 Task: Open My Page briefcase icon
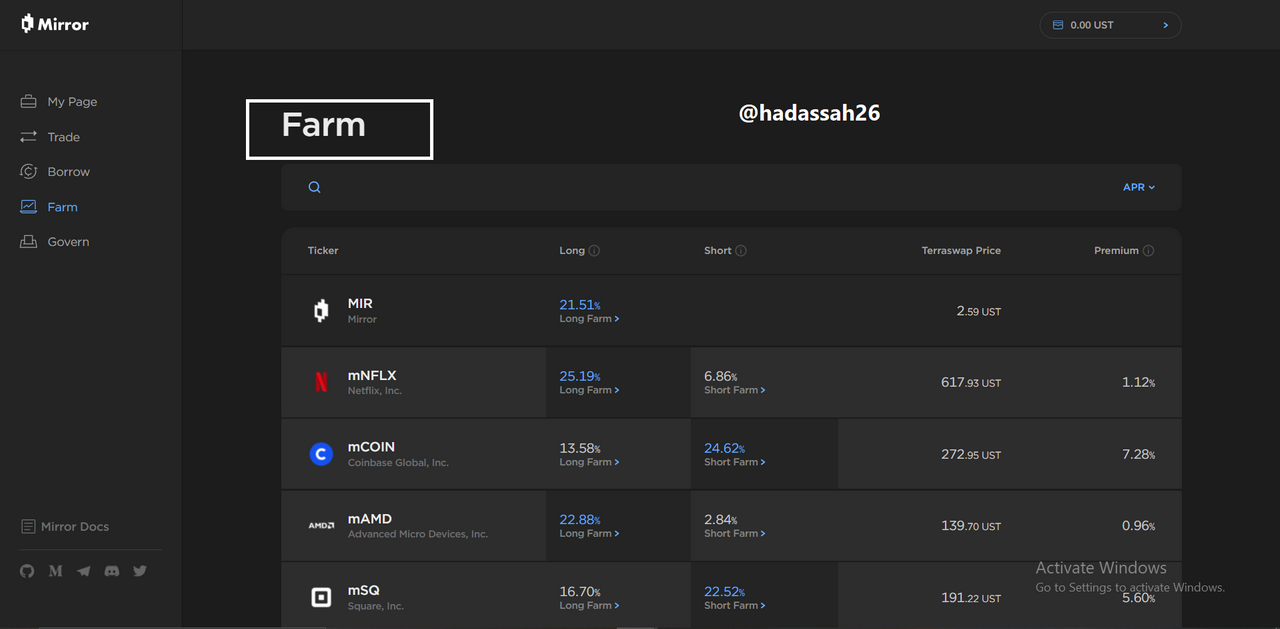click(28, 102)
